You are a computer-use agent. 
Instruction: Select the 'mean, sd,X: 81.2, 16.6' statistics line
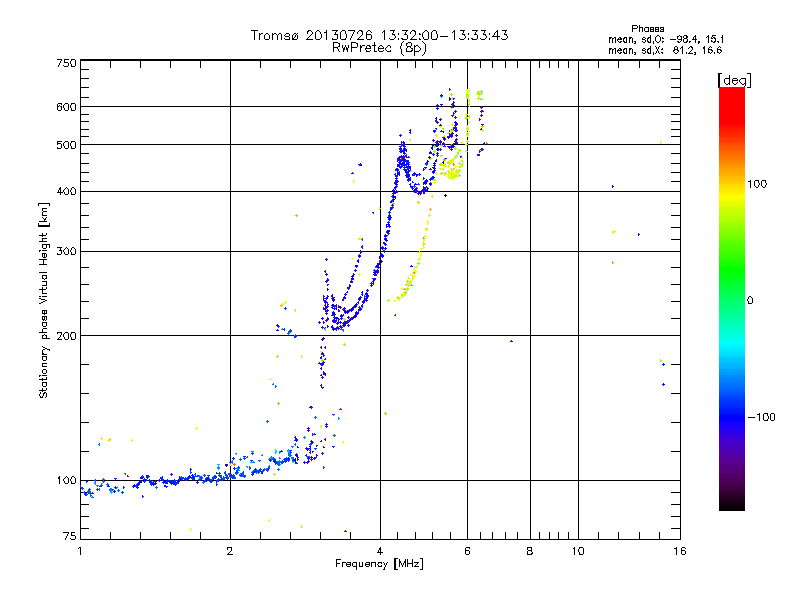point(665,50)
